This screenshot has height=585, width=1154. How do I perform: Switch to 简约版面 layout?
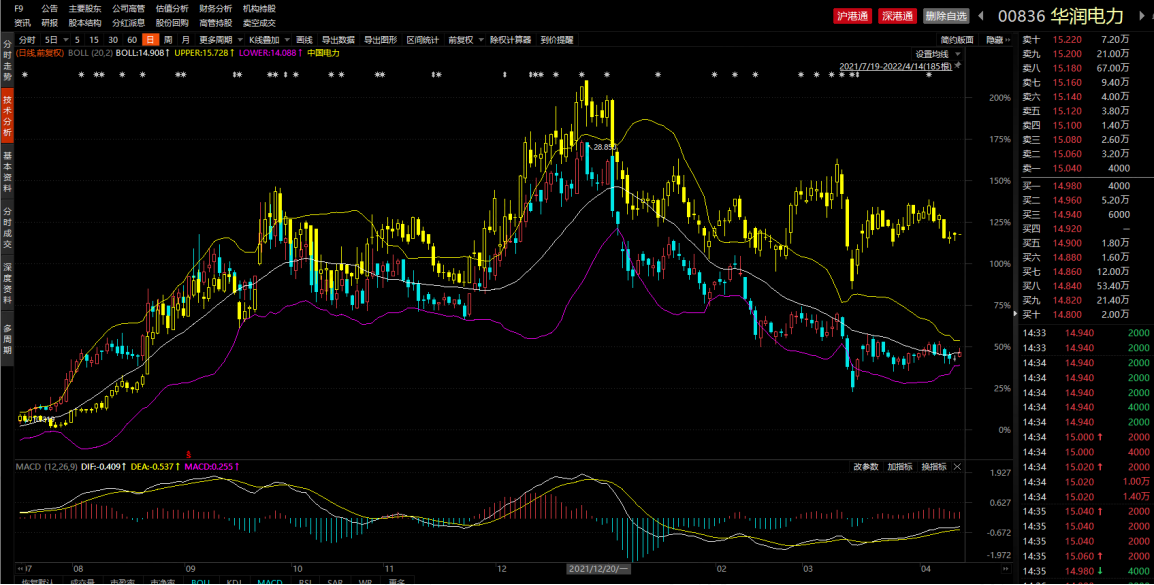point(956,40)
